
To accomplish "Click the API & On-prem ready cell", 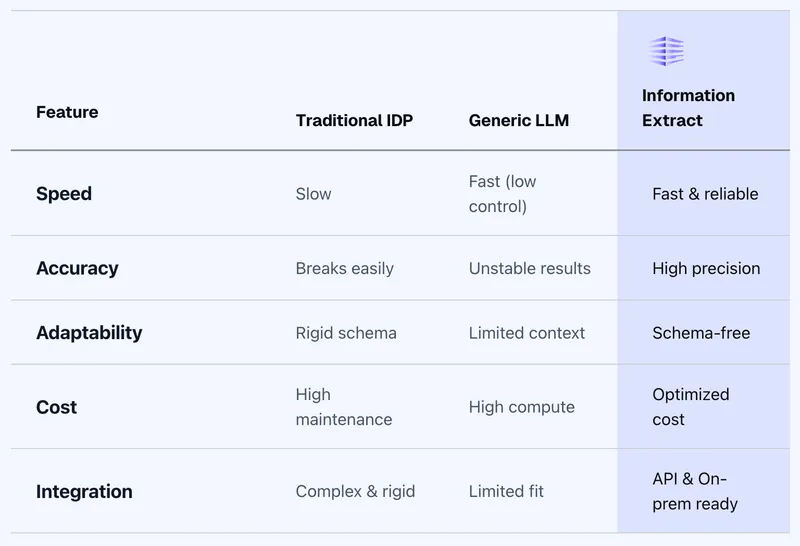I will (695, 491).
